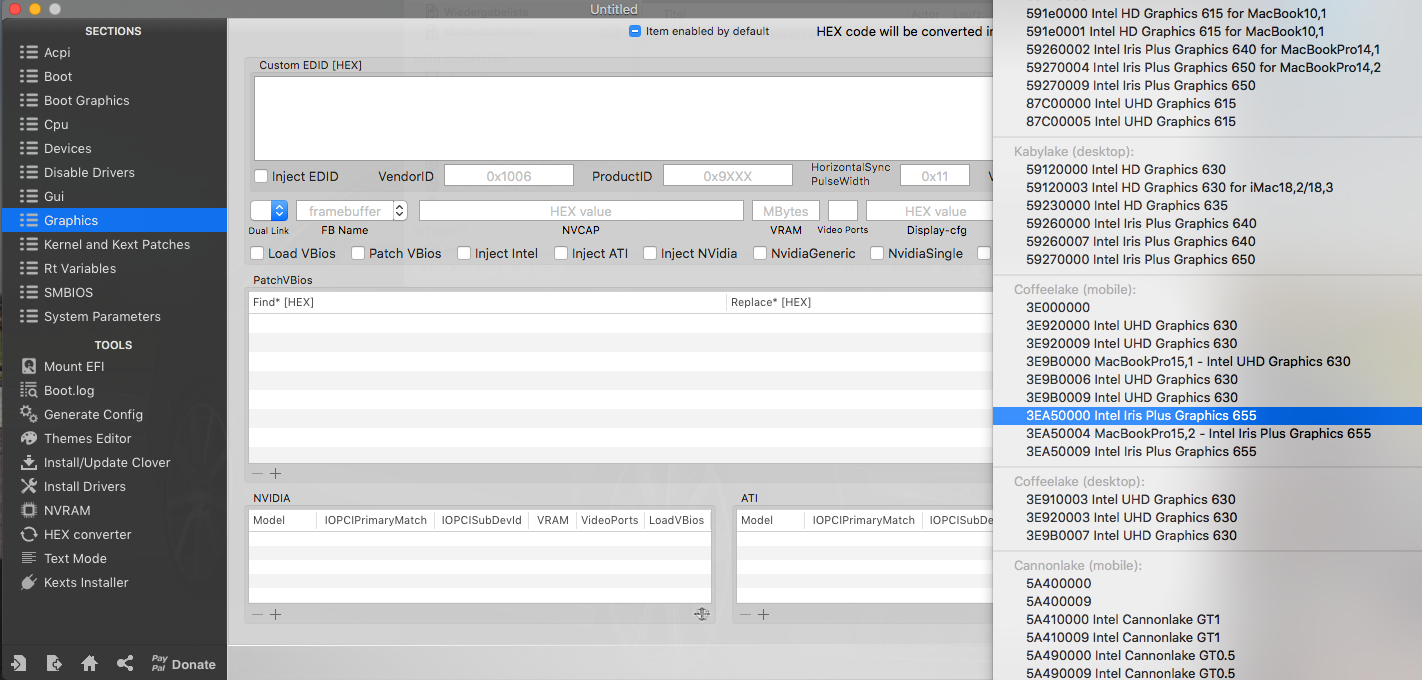Viewport: 1422px width, 680px height.
Task: Click the HEX converter circular arrows icon
Action: coord(28,534)
